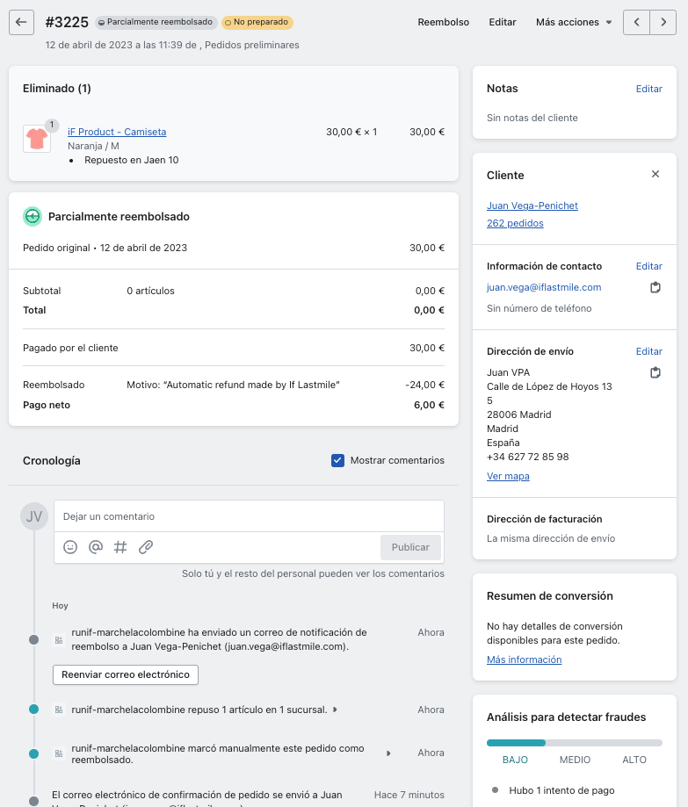Click the #3225 order number
This screenshot has height=807, width=688.
point(67,22)
